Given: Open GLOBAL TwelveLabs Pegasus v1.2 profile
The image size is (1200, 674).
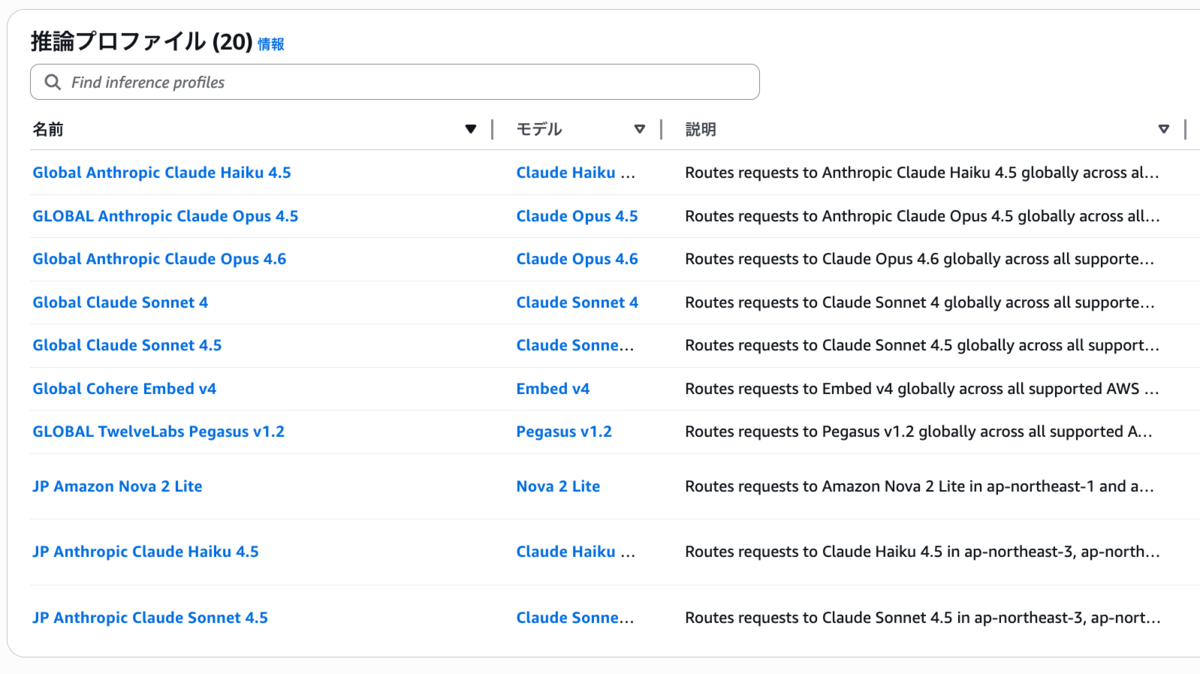Looking at the screenshot, I should [x=158, y=431].
